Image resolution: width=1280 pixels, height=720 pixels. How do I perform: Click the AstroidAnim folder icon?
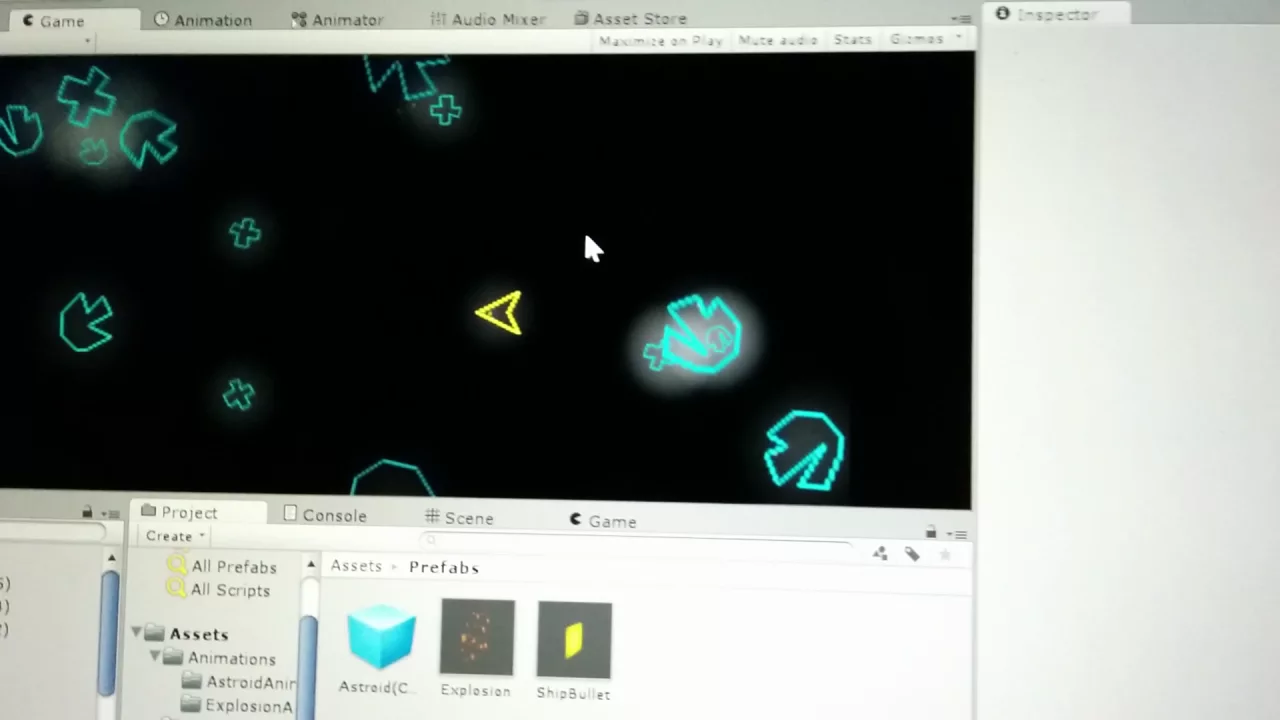pyautogui.click(x=192, y=681)
